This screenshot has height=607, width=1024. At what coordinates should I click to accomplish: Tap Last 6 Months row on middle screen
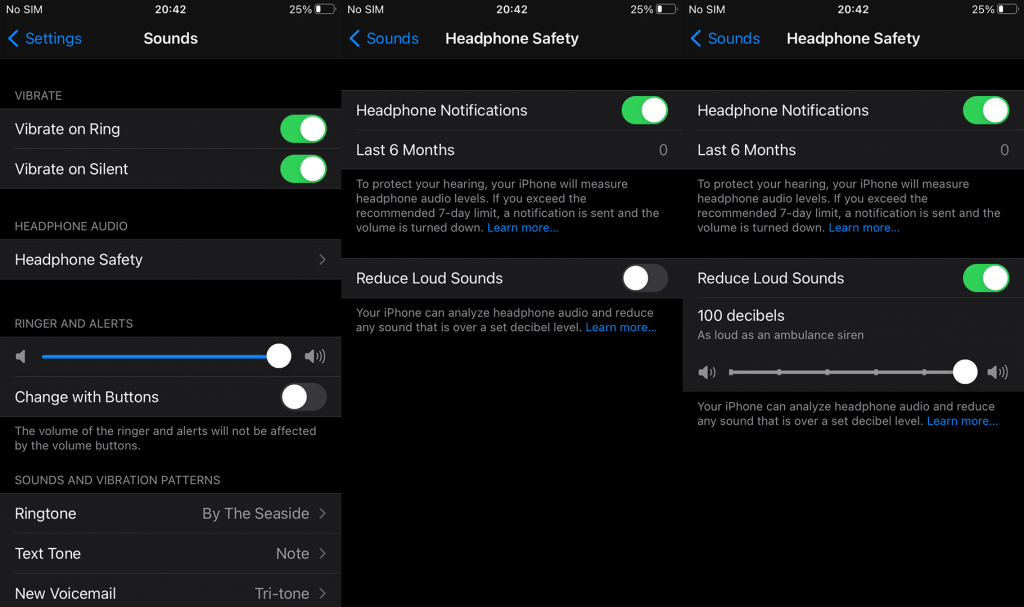[x=512, y=150]
